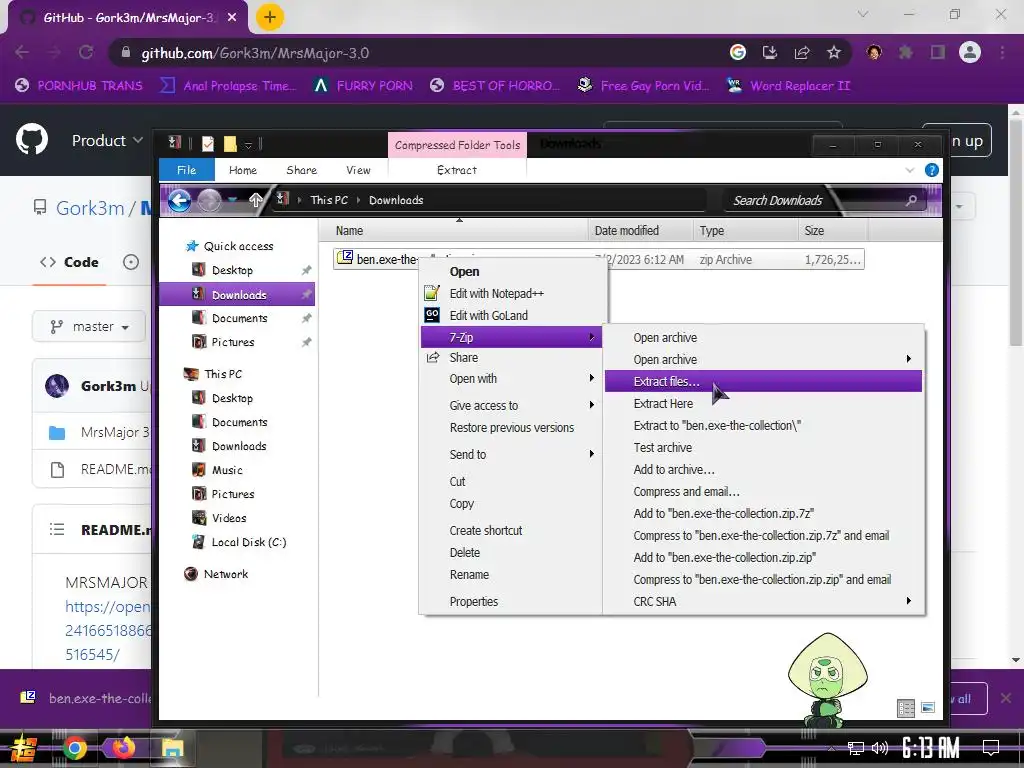Choose Restore previous versions
The height and width of the screenshot is (768, 1024).
[511, 428]
